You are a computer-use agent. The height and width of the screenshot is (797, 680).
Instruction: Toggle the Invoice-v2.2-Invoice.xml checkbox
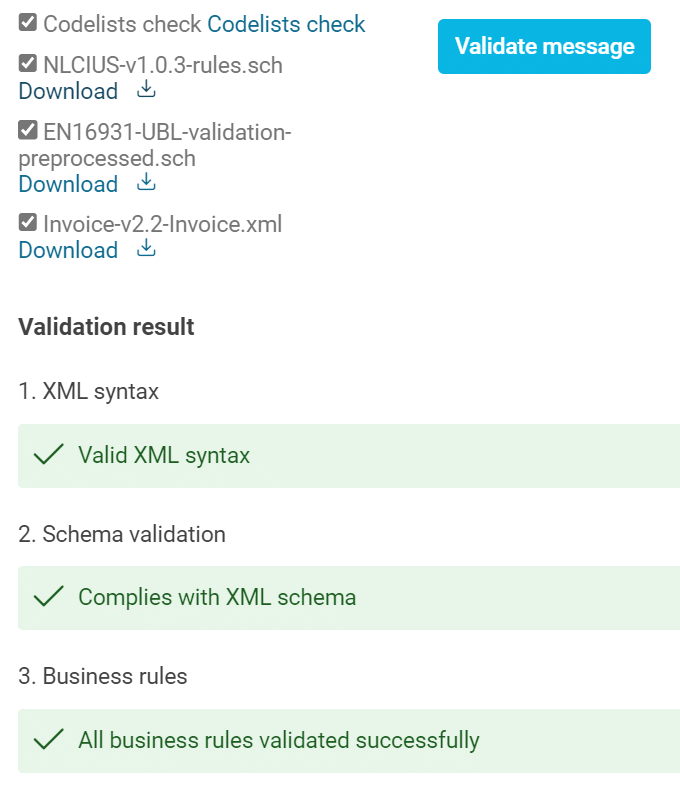[28, 223]
